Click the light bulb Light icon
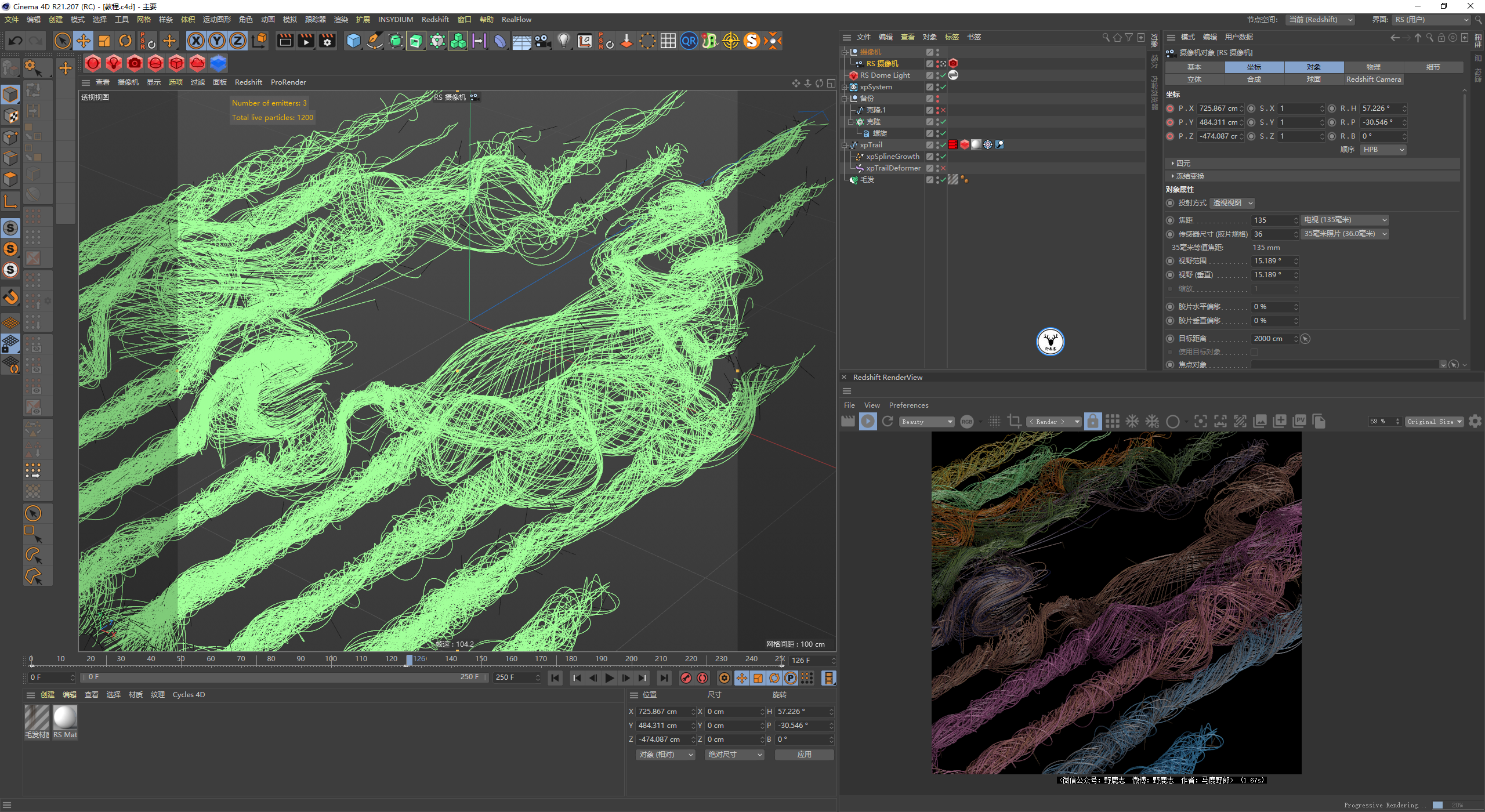Image resolution: width=1485 pixels, height=812 pixels. [x=563, y=41]
